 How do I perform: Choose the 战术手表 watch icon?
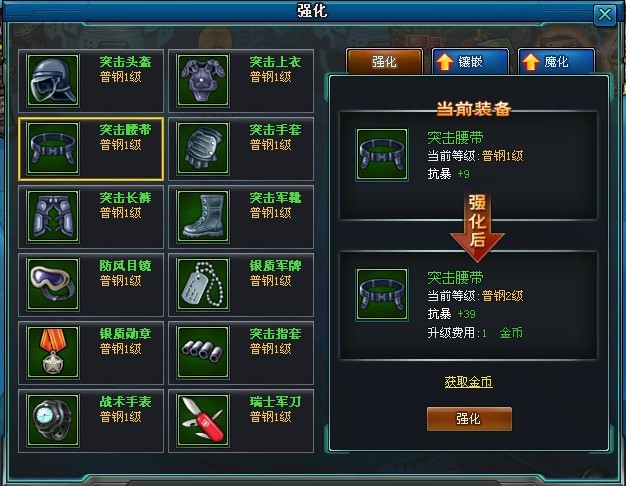click(x=53, y=420)
